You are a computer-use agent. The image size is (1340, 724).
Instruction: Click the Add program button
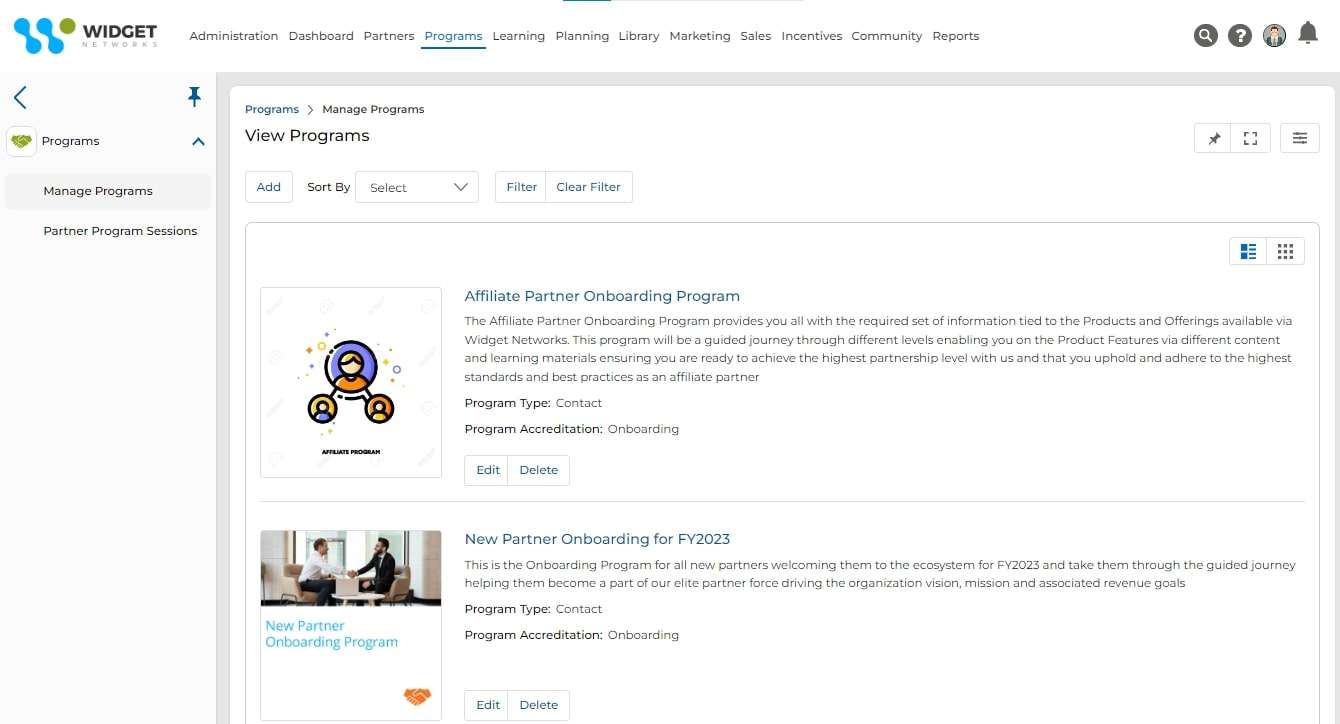click(x=269, y=187)
